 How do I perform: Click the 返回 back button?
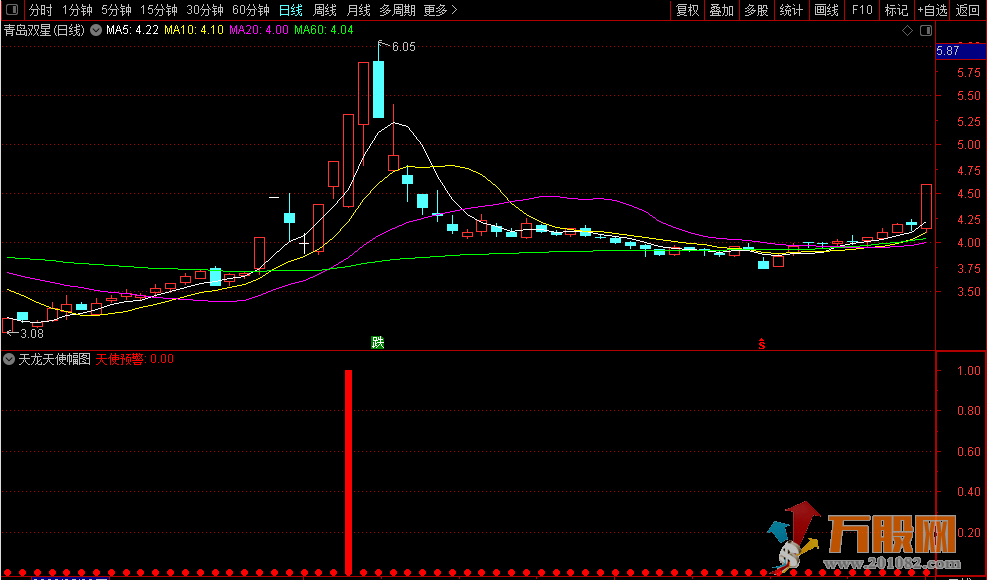pos(967,10)
